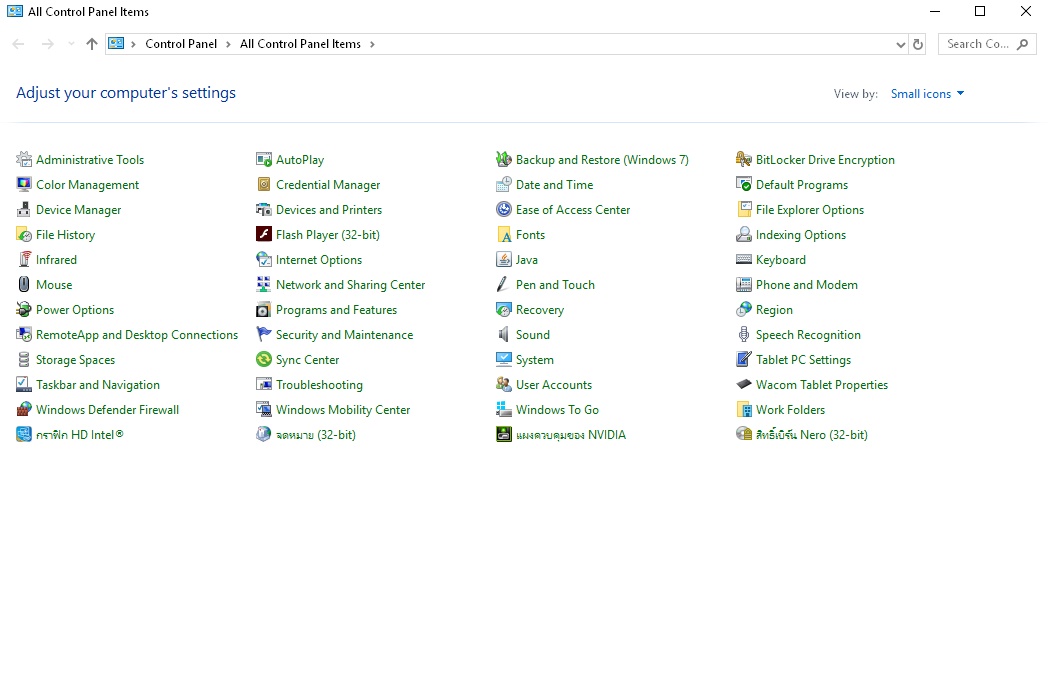Open the Default Programs link
Viewport: 1048px width, 694px height.
pyautogui.click(x=801, y=185)
